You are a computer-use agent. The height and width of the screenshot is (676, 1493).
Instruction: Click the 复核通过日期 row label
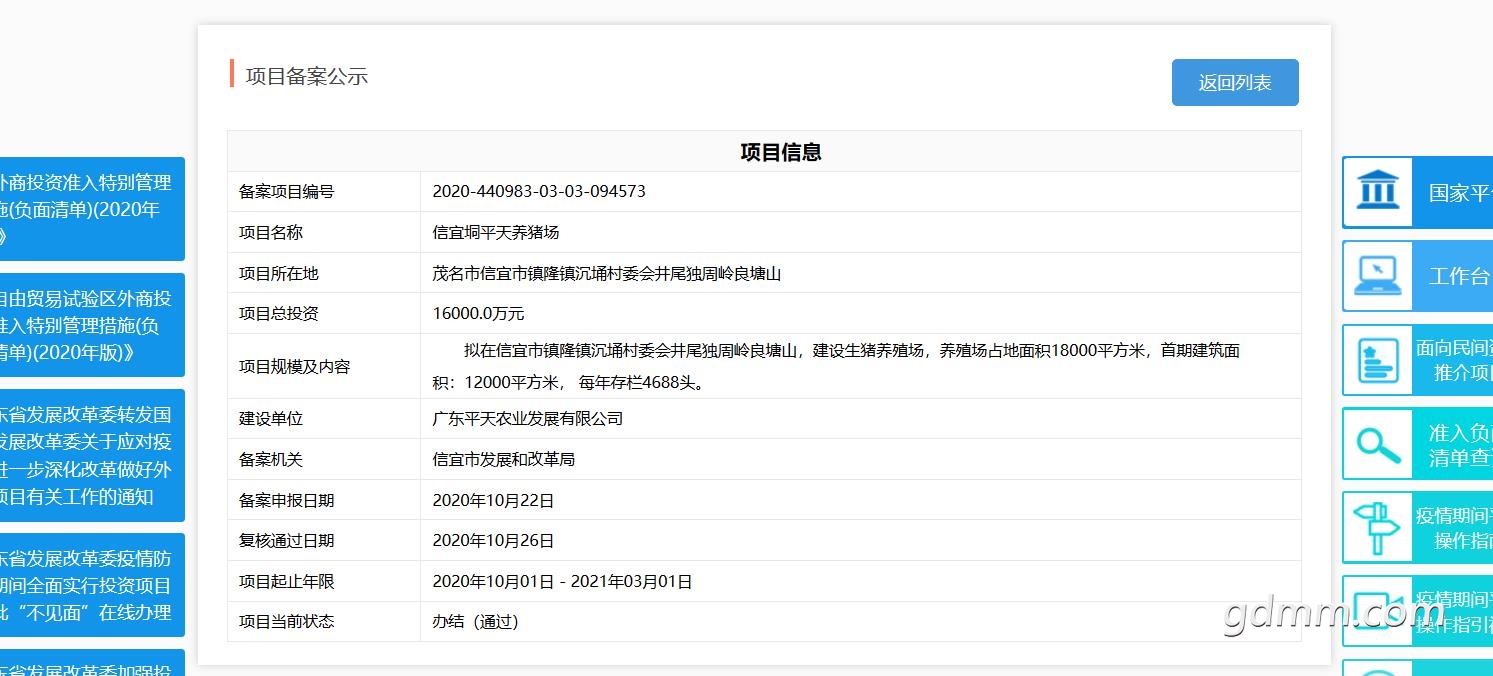tap(287, 540)
